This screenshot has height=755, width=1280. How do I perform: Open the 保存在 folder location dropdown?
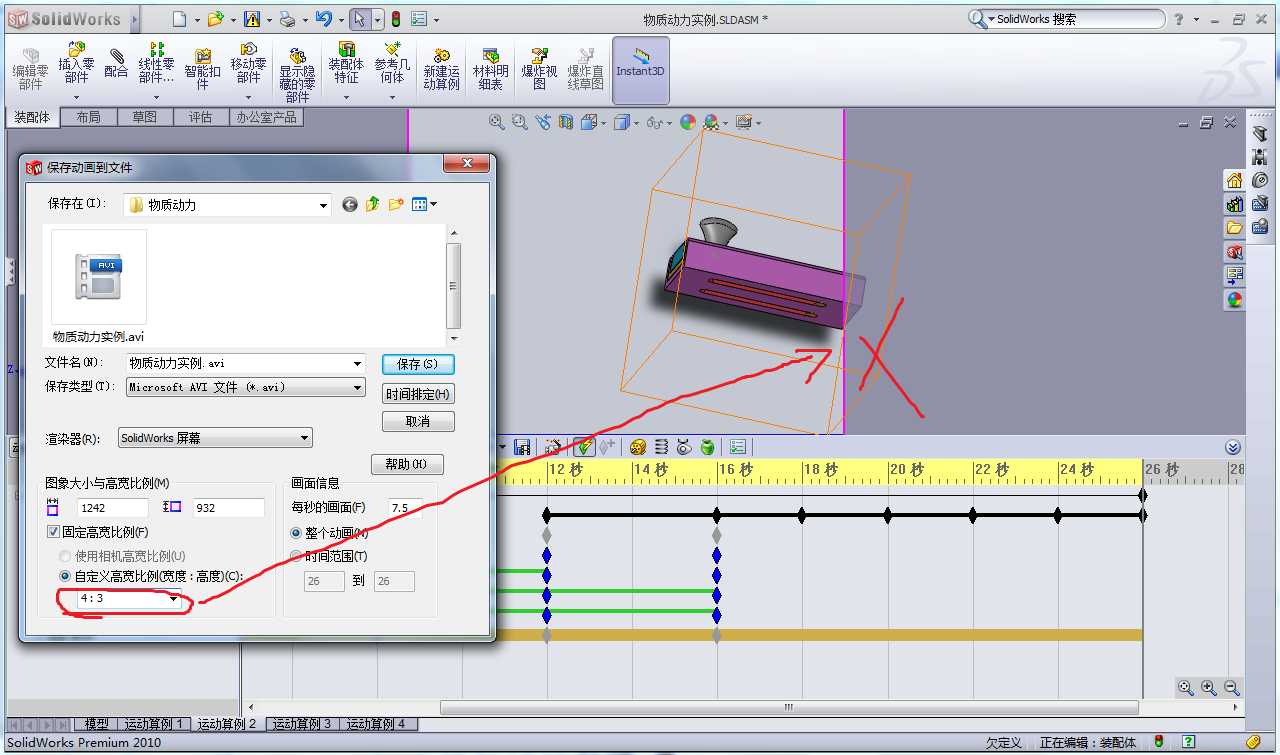click(x=323, y=205)
